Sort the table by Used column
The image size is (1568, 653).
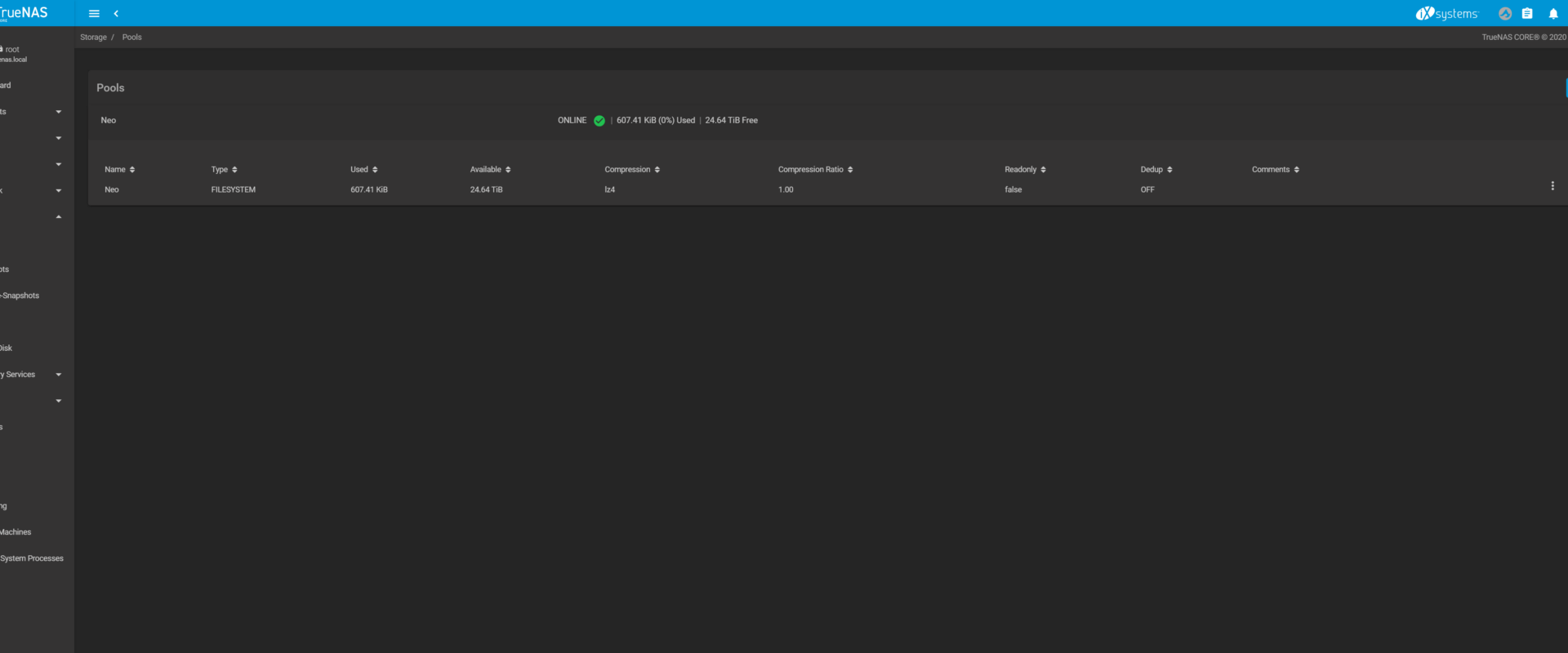tap(363, 170)
